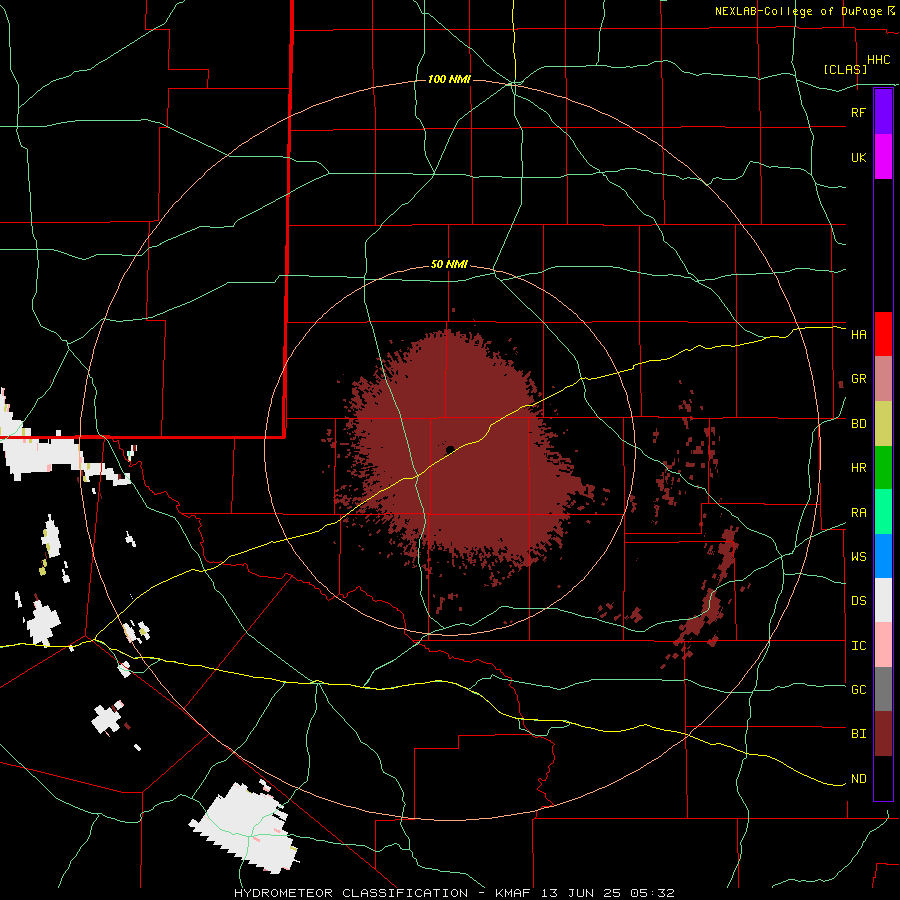The width and height of the screenshot is (900, 900).
Task: Click the DS white legend color block
Action: tap(883, 600)
